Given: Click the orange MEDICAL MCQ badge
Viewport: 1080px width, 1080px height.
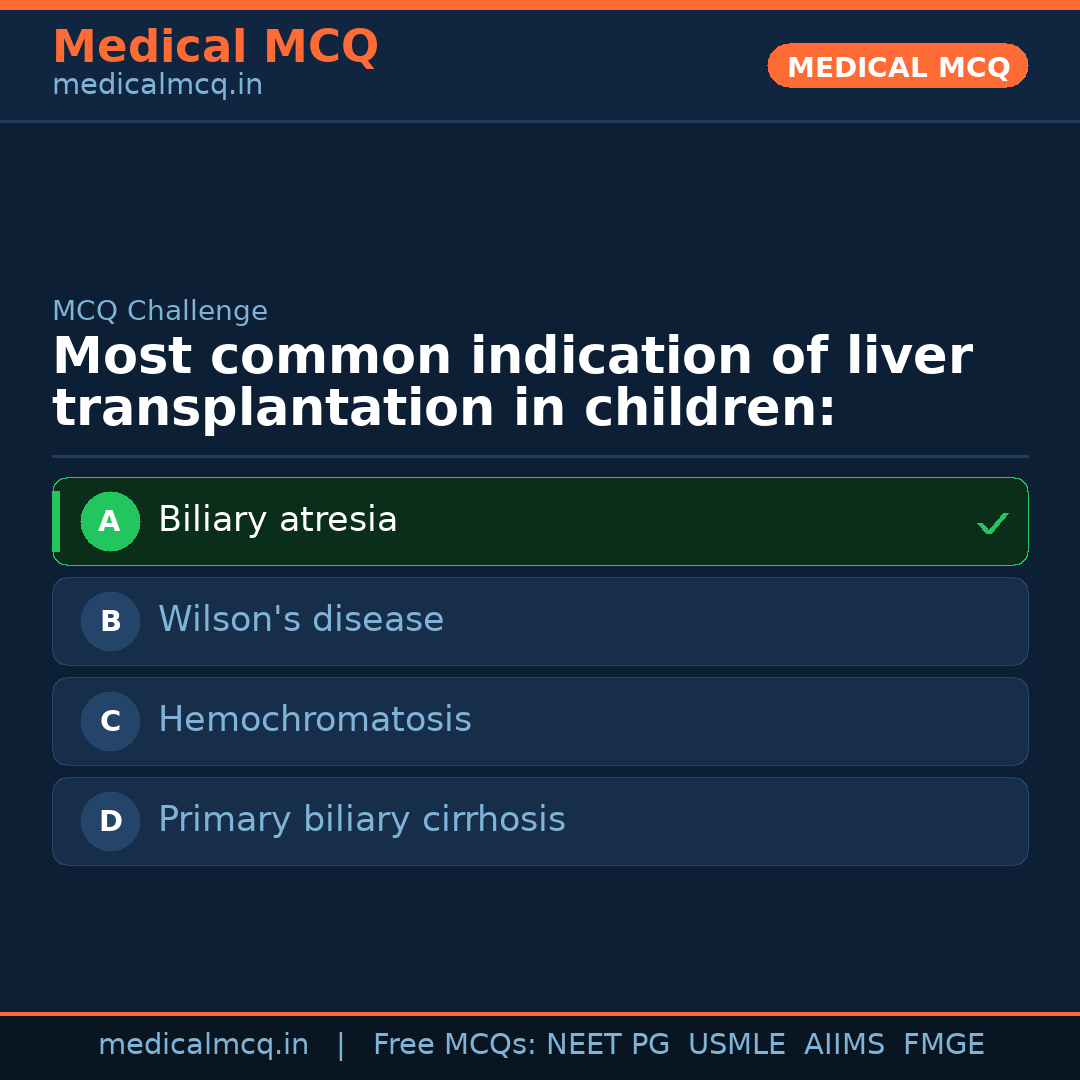Looking at the screenshot, I should tap(897, 66).
